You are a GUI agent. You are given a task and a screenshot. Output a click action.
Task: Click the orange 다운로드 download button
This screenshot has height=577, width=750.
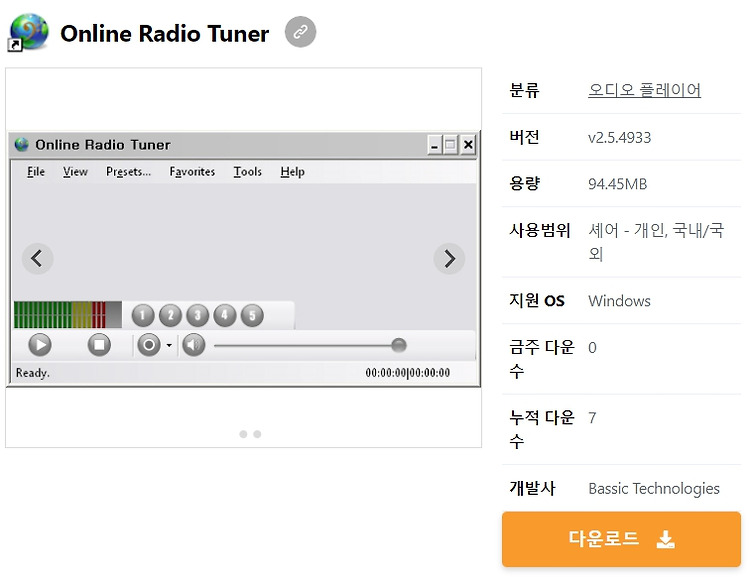point(621,539)
